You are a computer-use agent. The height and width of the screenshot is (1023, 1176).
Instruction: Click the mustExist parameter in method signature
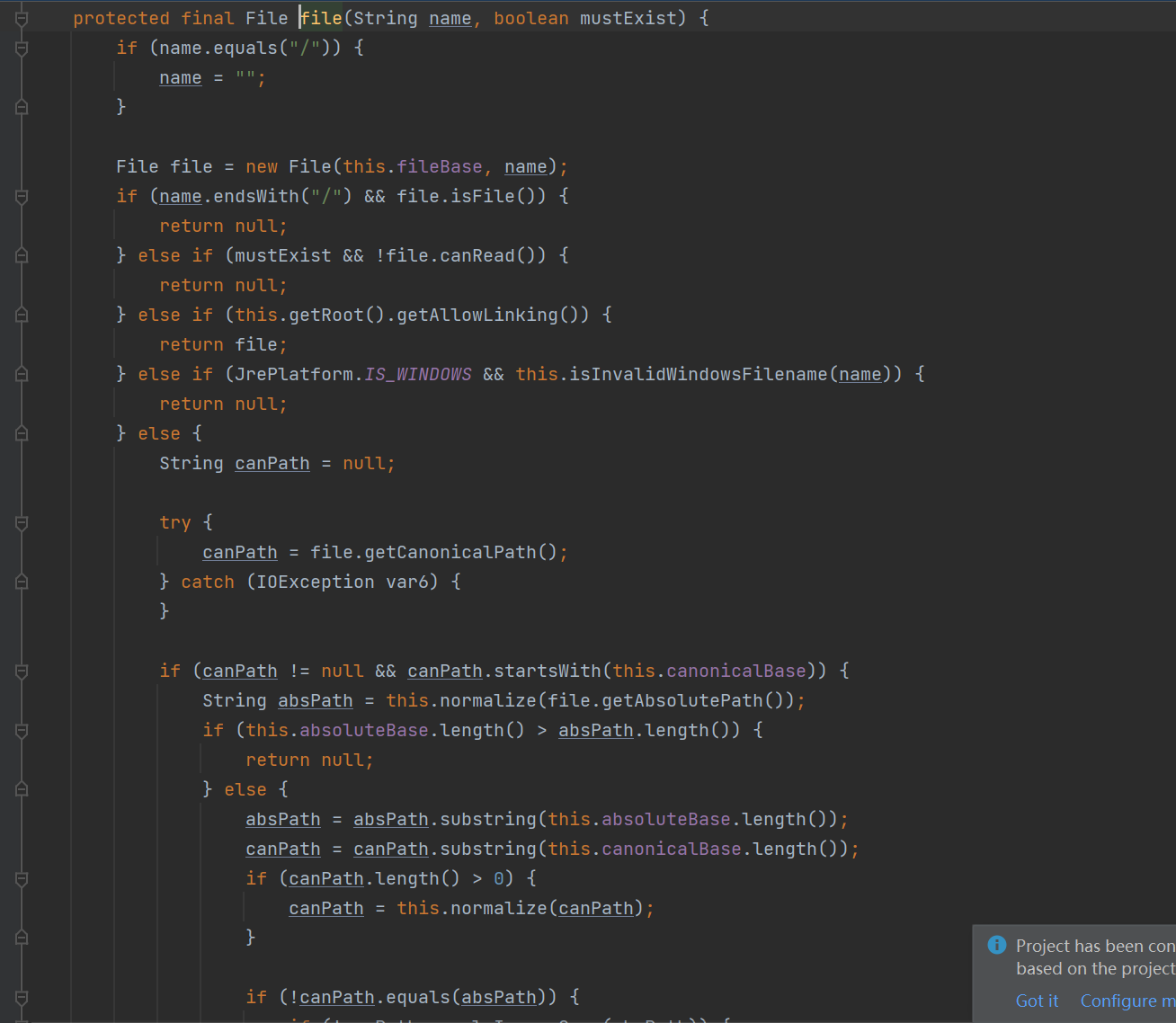(628, 18)
